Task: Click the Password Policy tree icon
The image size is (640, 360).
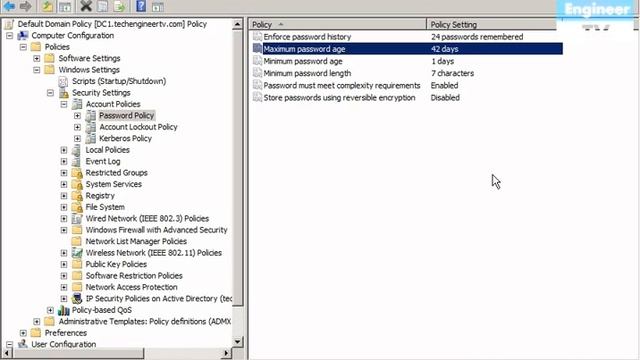Action: [91, 116]
